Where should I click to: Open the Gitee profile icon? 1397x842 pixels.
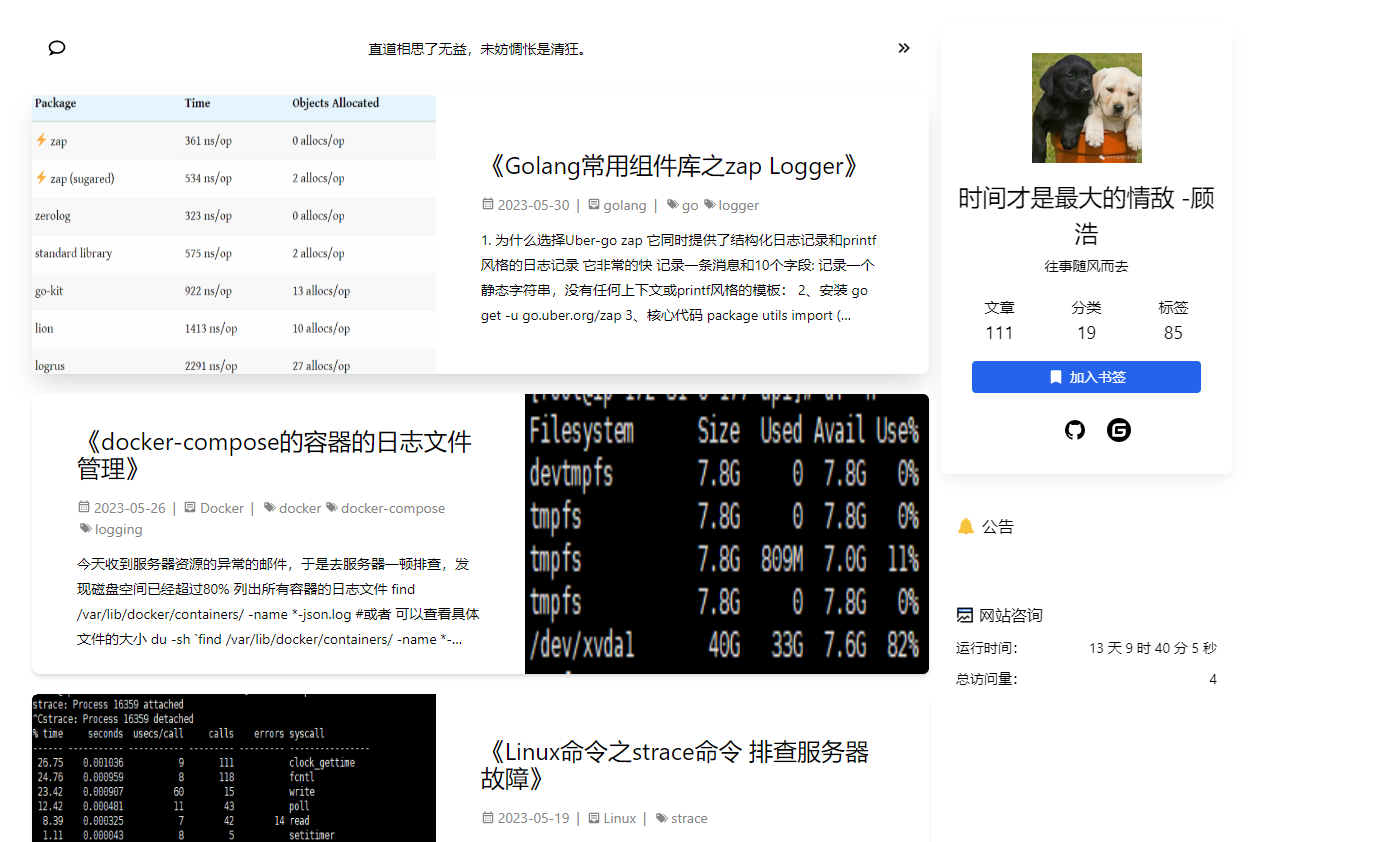(1119, 430)
